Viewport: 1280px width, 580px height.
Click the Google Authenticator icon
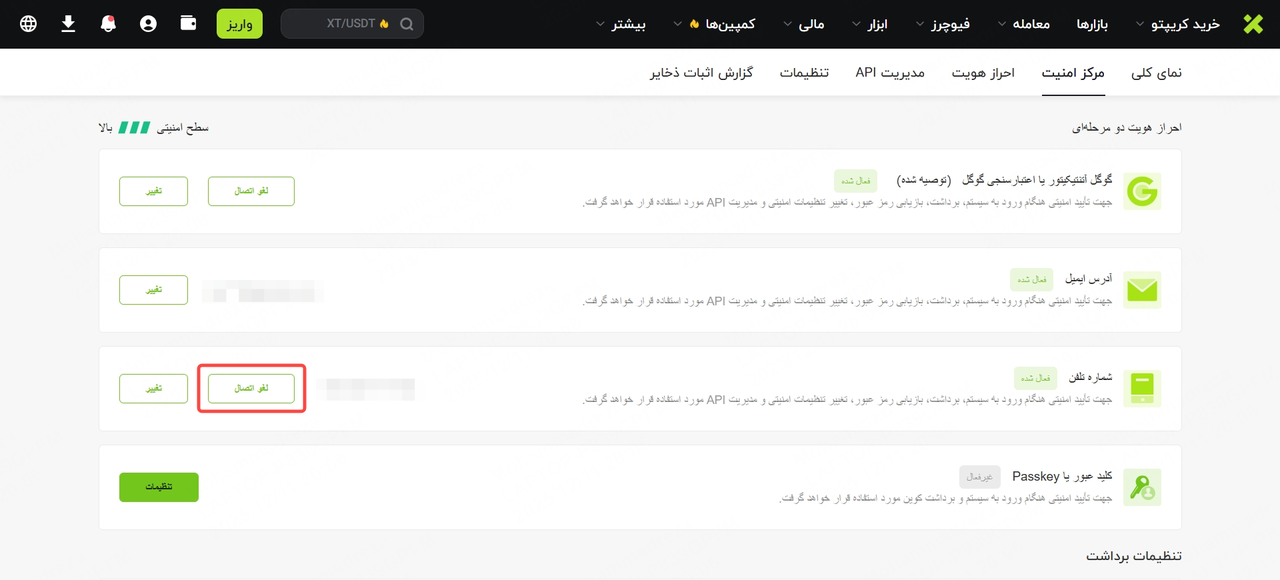pyautogui.click(x=1142, y=191)
